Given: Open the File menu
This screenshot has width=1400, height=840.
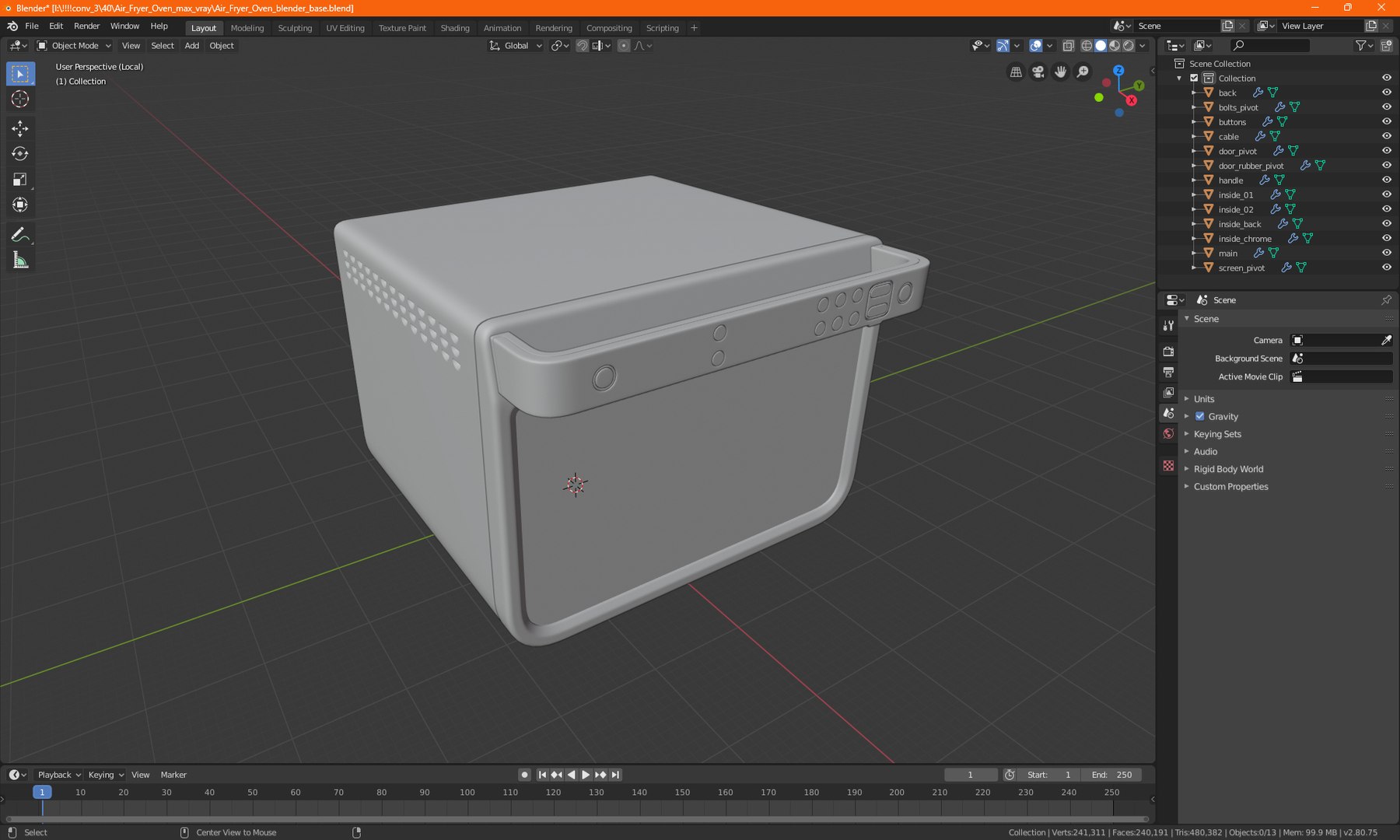Looking at the screenshot, I should click(x=32, y=26).
